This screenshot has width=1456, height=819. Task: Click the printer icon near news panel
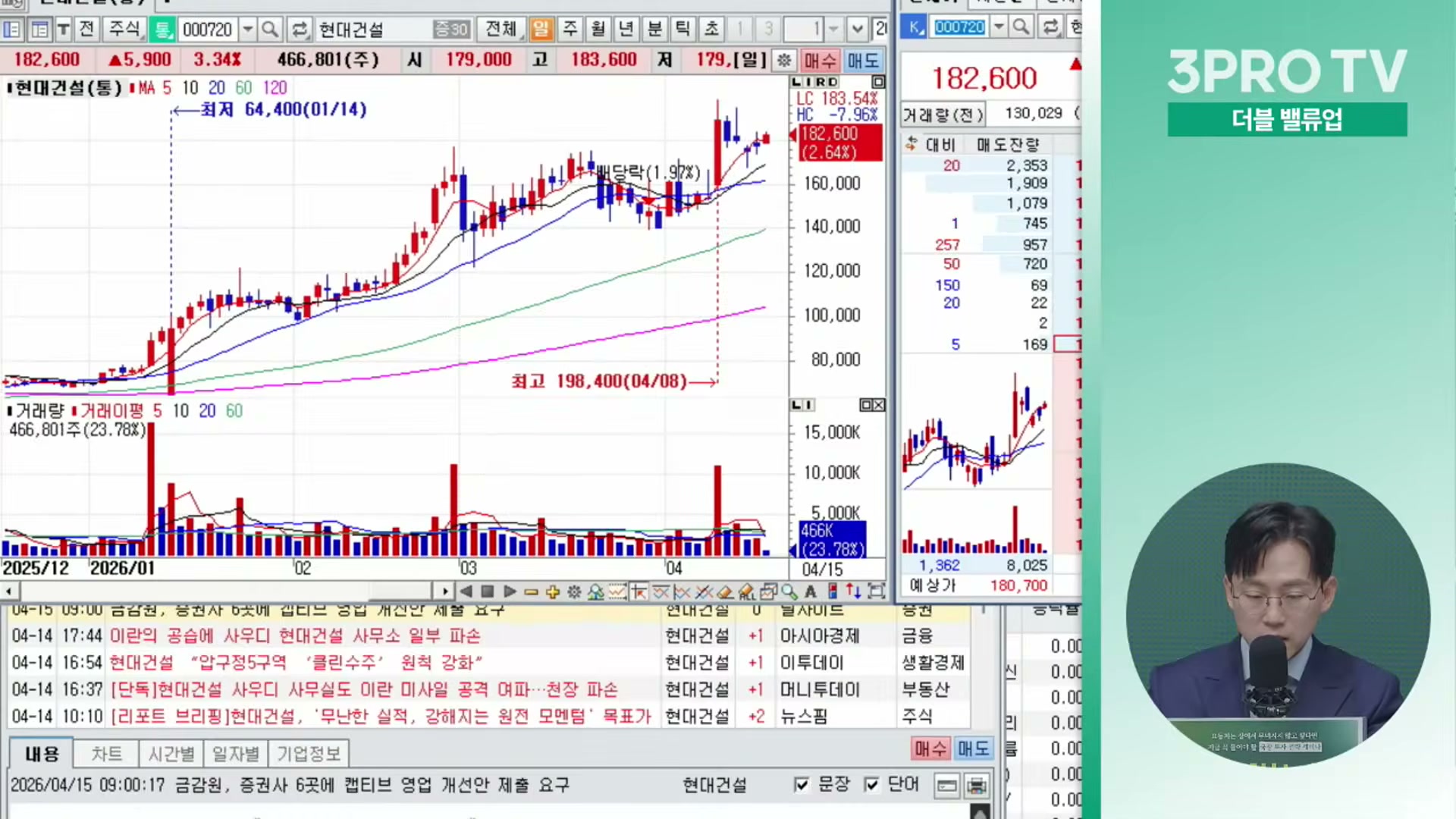(x=977, y=786)
